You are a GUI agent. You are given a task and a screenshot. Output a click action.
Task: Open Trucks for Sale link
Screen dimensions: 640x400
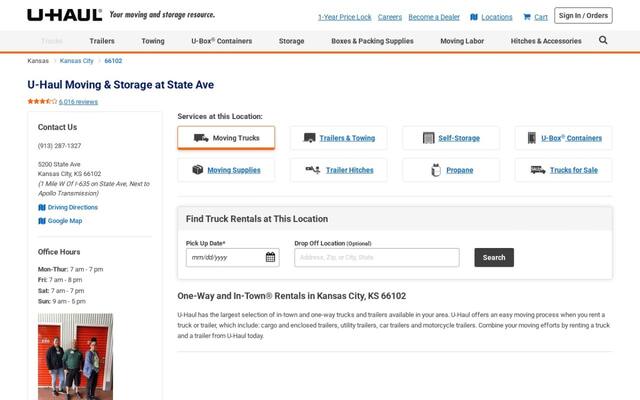(x=574, y=170)
